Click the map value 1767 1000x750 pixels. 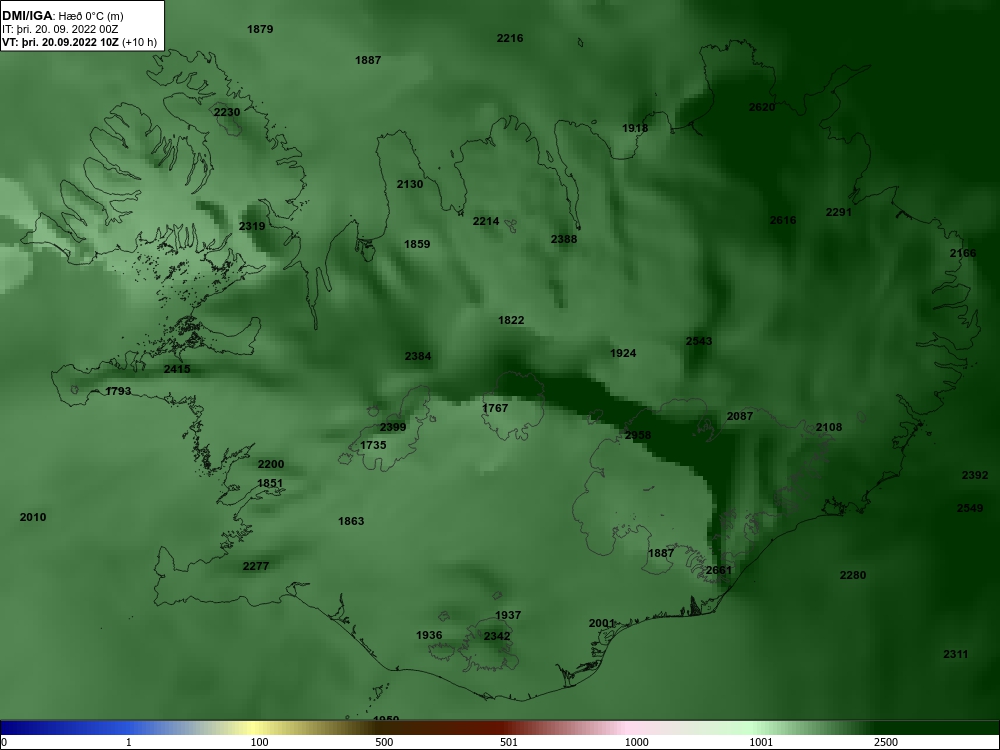click(x=494, y=408)
